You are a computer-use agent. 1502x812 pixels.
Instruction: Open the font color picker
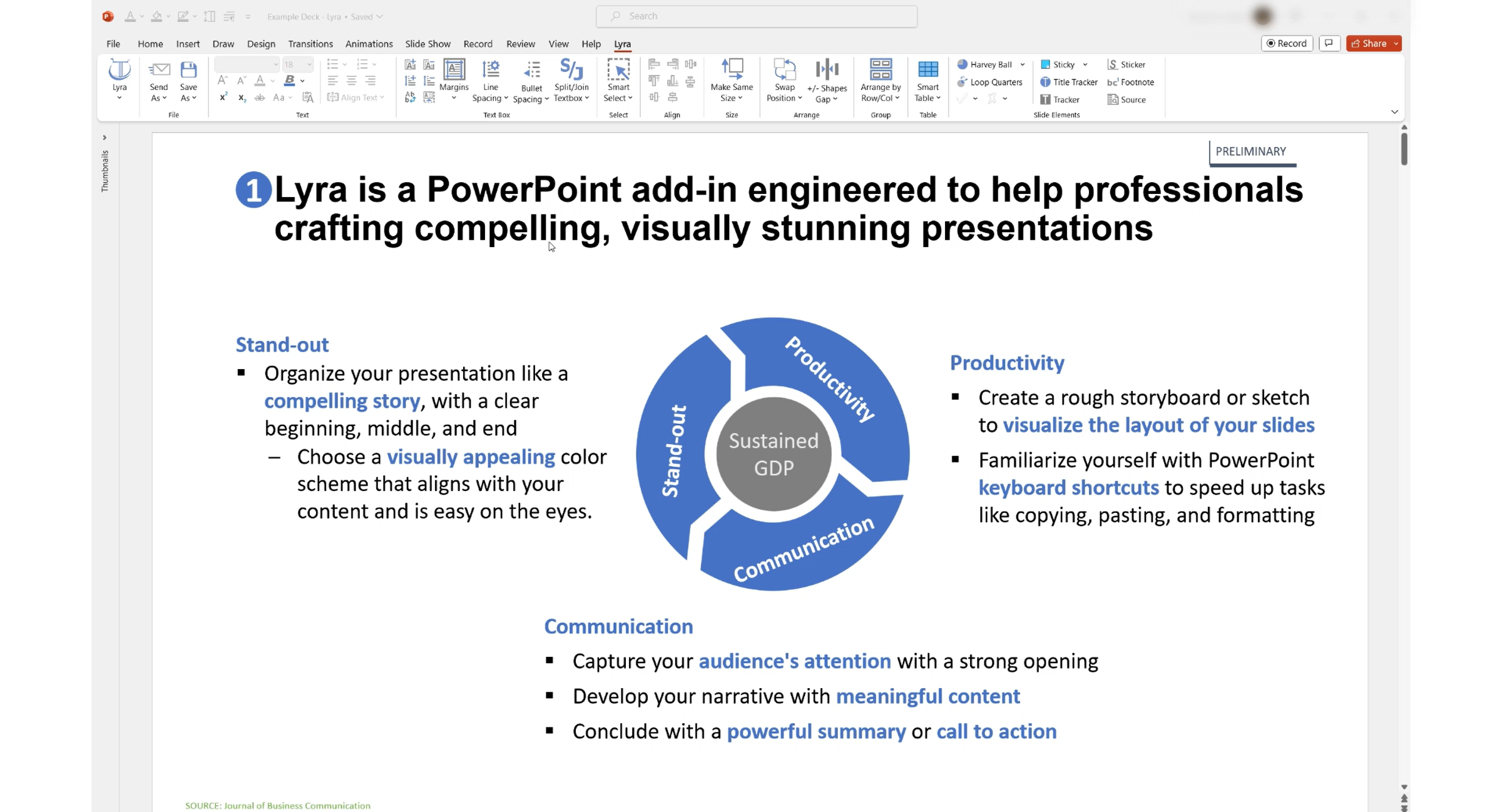coord(260,81)
